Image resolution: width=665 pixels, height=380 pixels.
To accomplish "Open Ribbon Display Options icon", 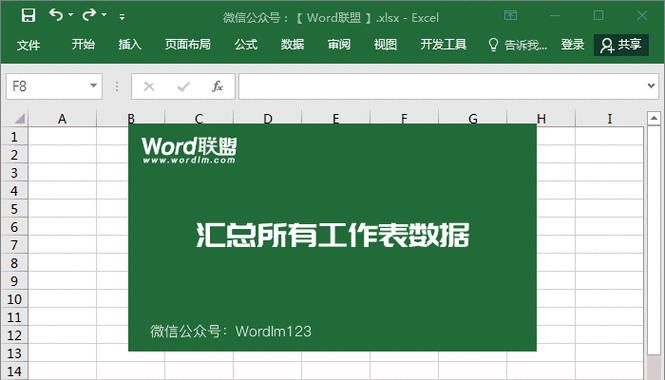I will click(x=510, y=16).
